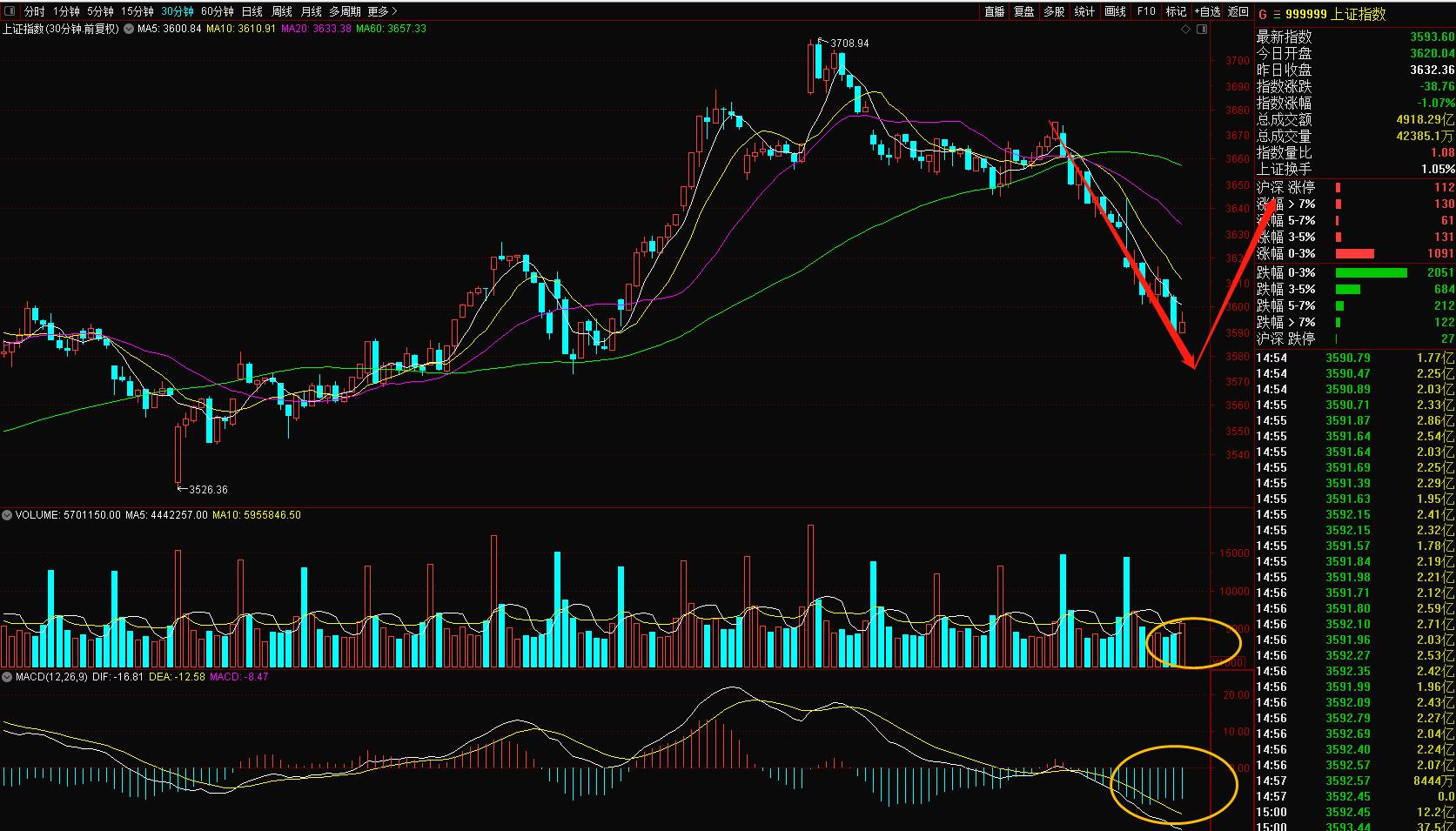Click the 跌幅 3-5% green bar

point(1347,289)
